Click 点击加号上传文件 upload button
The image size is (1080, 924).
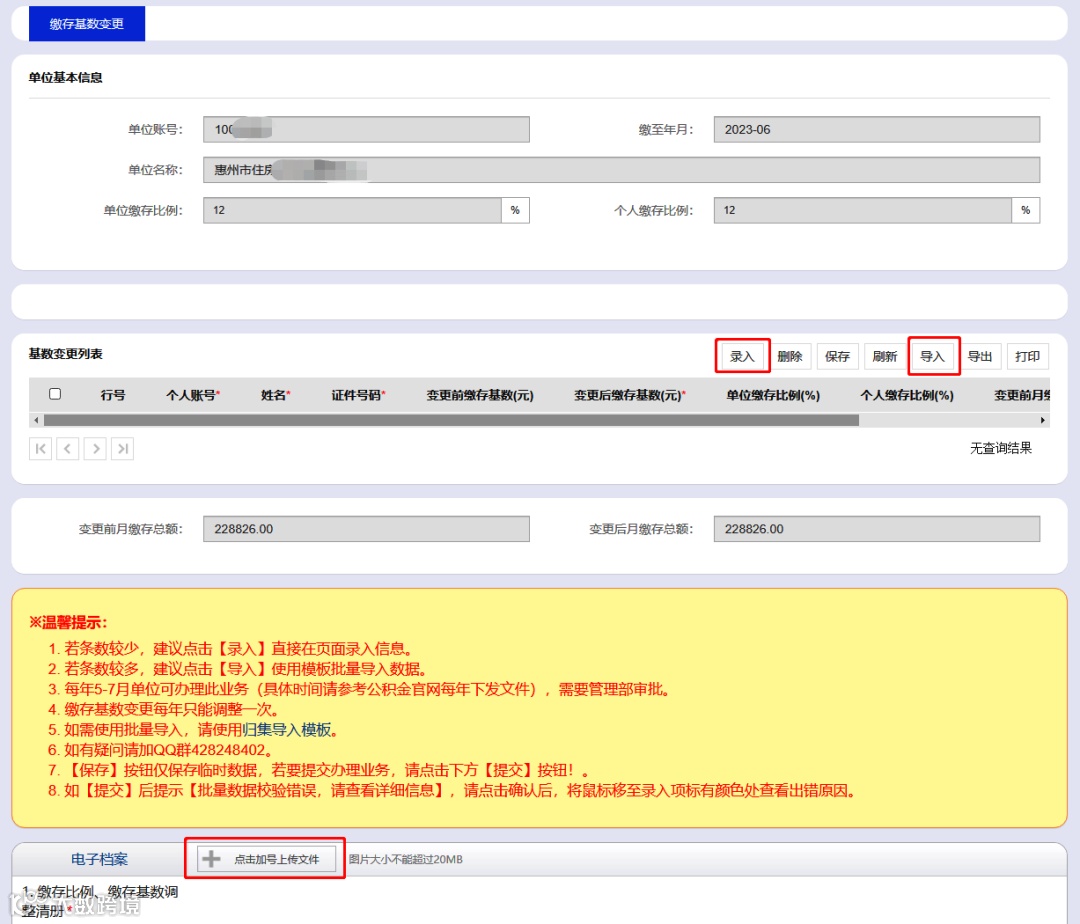(x=267, y=859)
